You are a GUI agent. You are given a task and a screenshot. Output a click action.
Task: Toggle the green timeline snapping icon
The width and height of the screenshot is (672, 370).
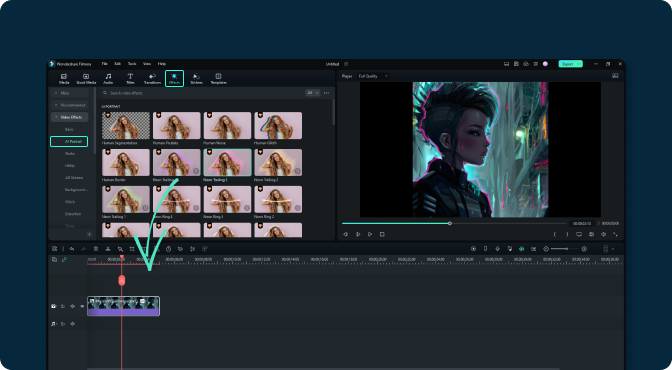point(522,249)
